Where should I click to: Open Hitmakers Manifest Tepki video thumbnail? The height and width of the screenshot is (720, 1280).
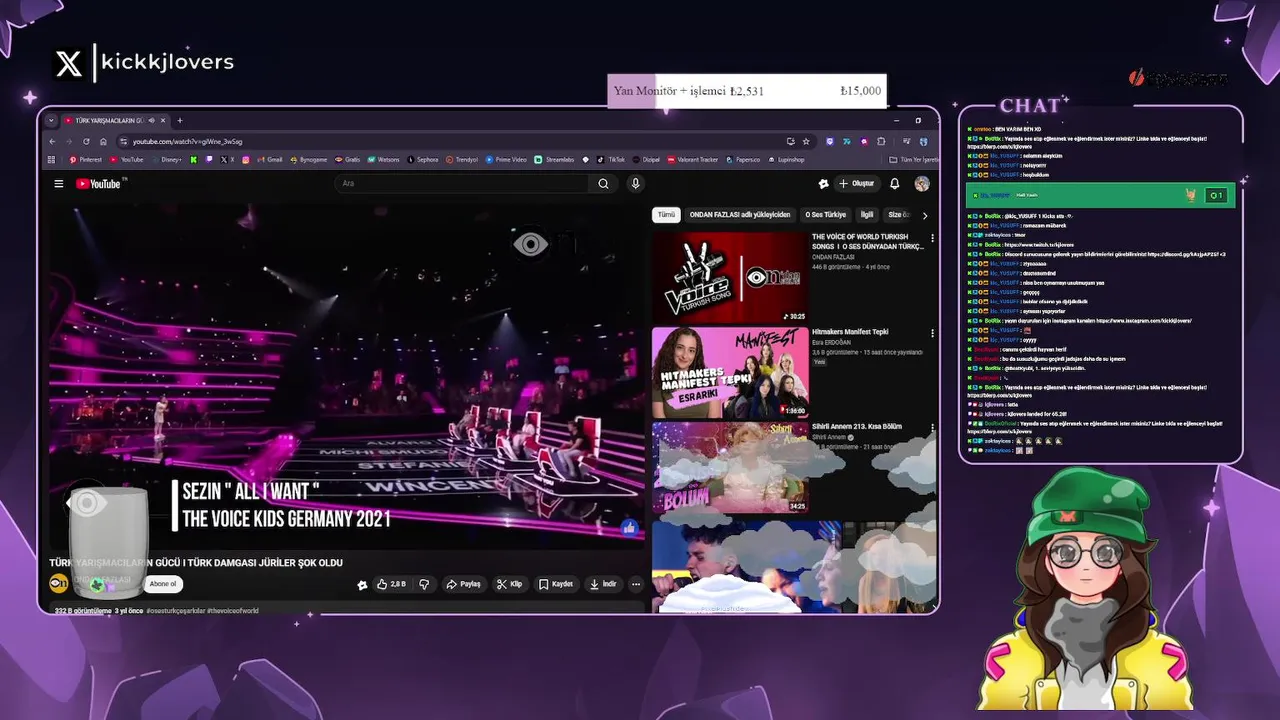(x=730, y=372)
